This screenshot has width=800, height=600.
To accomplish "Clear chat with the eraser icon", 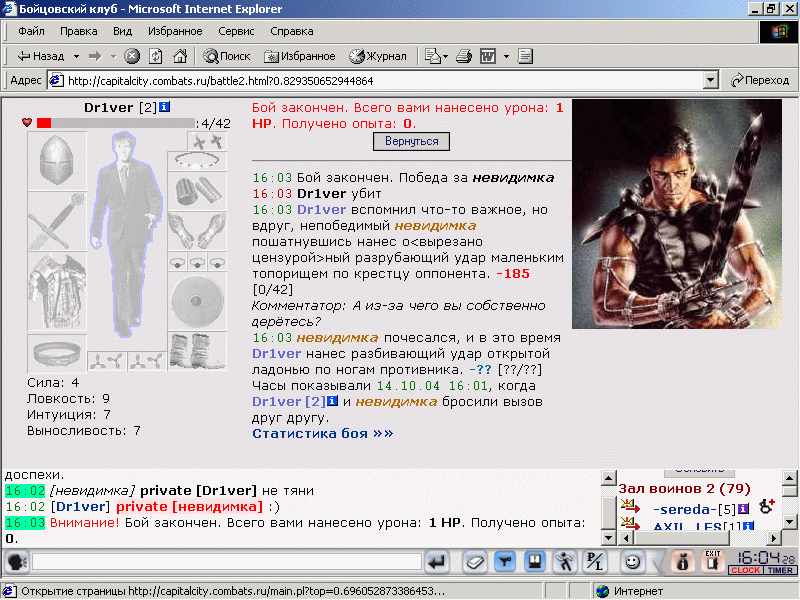I will [x=476, y=562].
